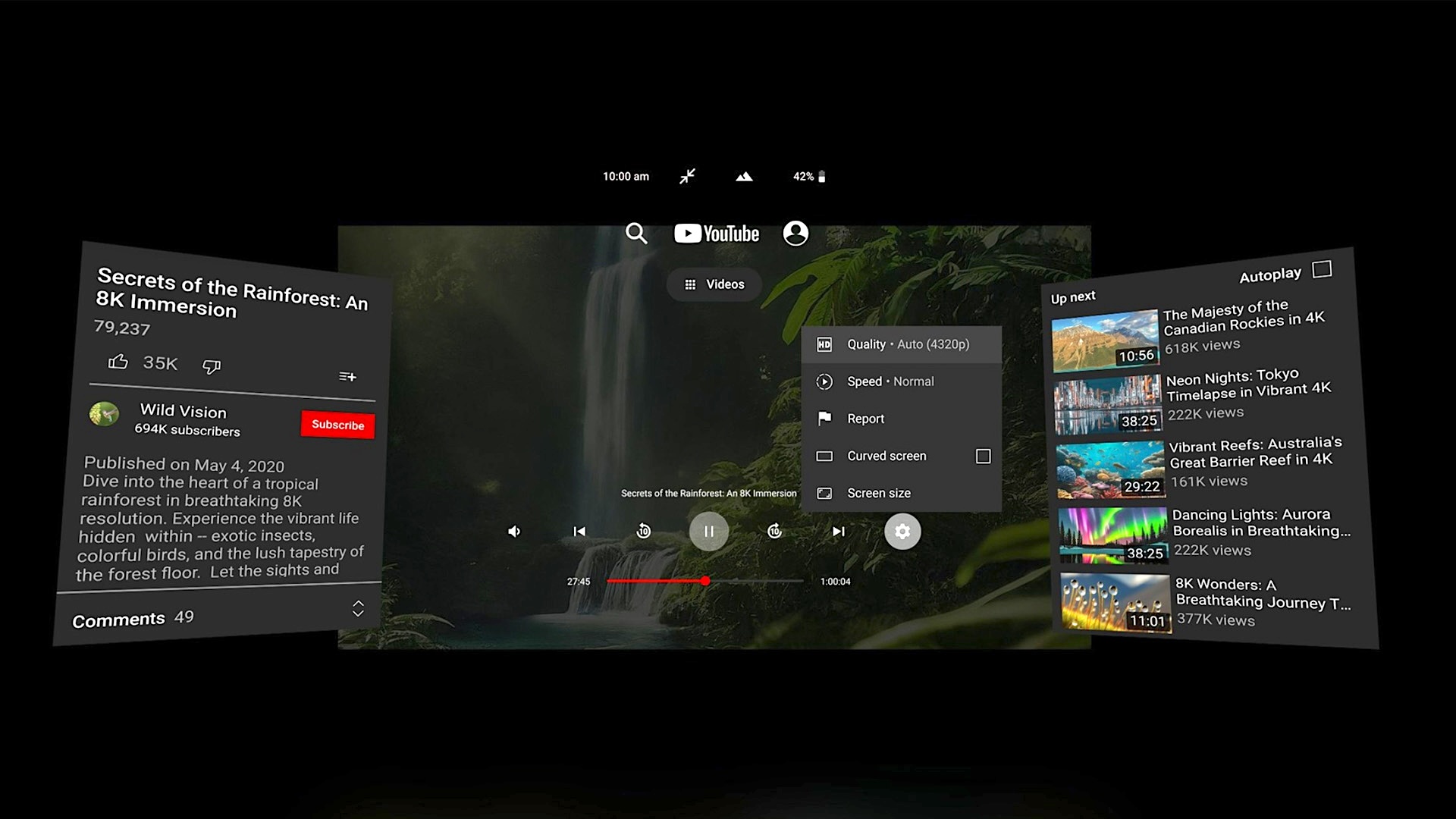Mute the video volume
The width and height of the screenshot is (1456, 819).
tap(514, 532)
